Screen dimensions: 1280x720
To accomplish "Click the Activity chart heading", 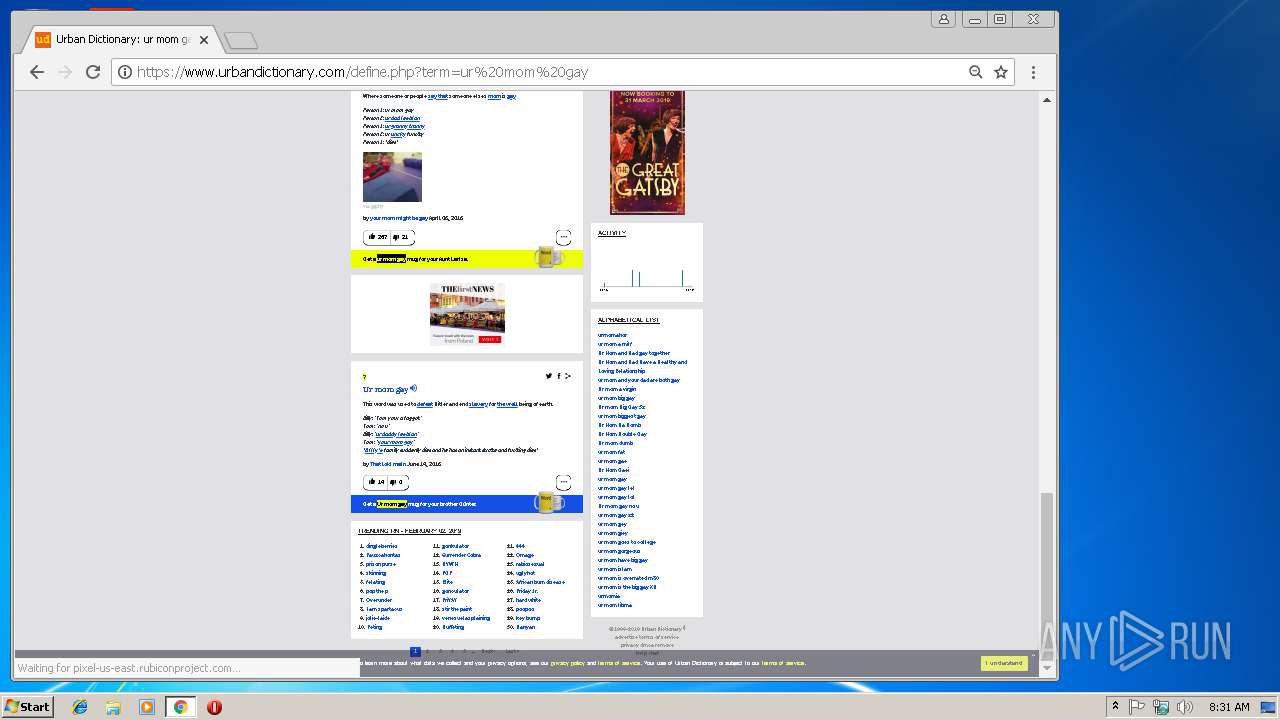I will tap(612, 233).
